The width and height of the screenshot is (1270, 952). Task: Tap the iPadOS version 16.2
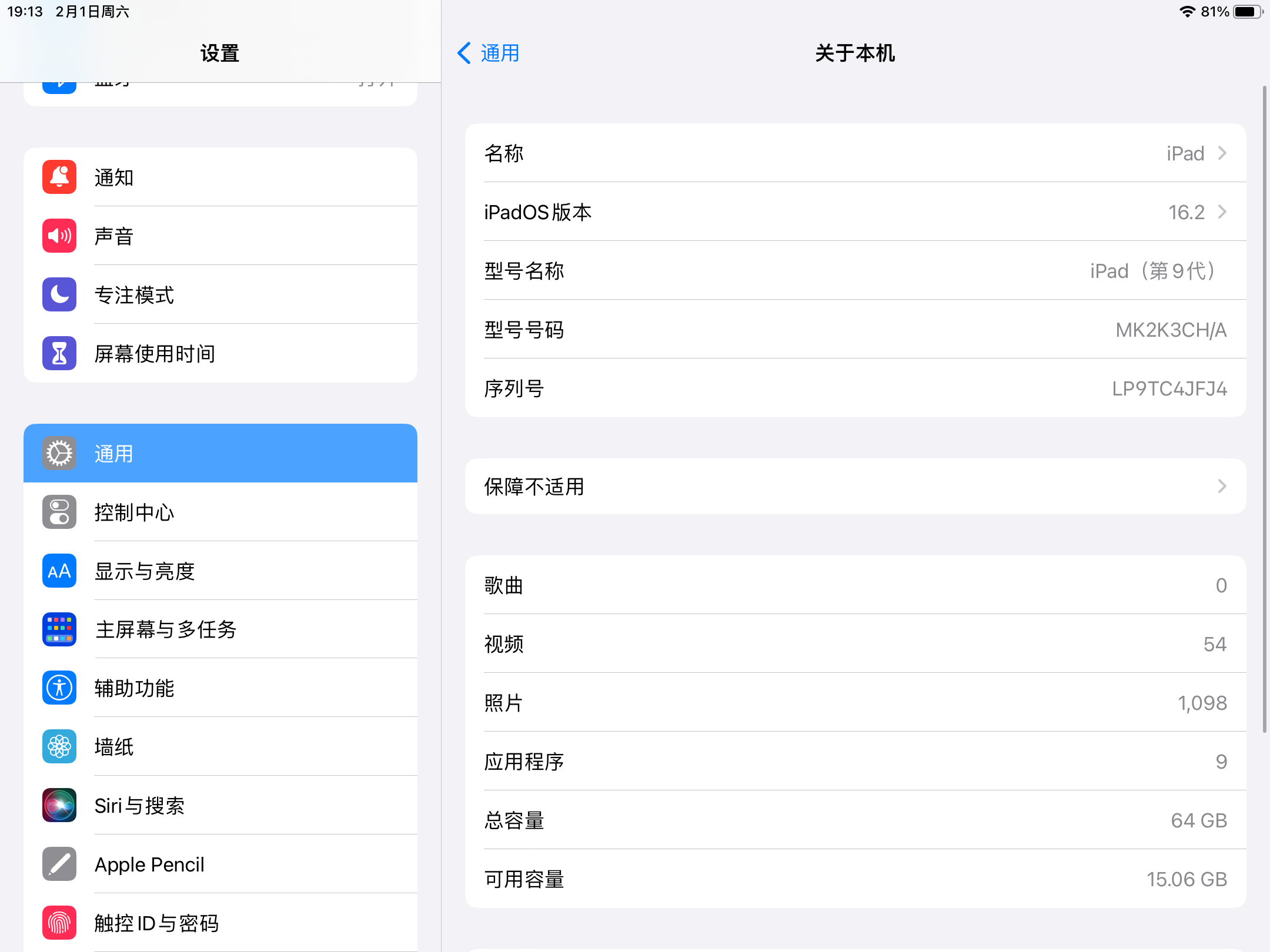(1187, 212)
